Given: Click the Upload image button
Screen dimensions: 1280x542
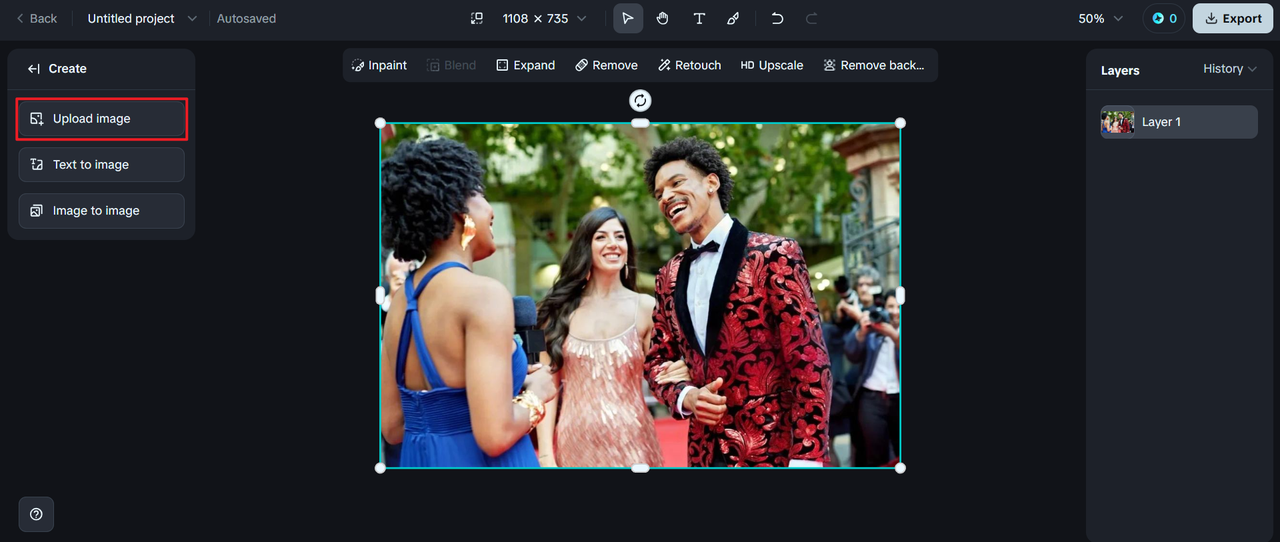Looking at the screenshot, I should 101,119.
